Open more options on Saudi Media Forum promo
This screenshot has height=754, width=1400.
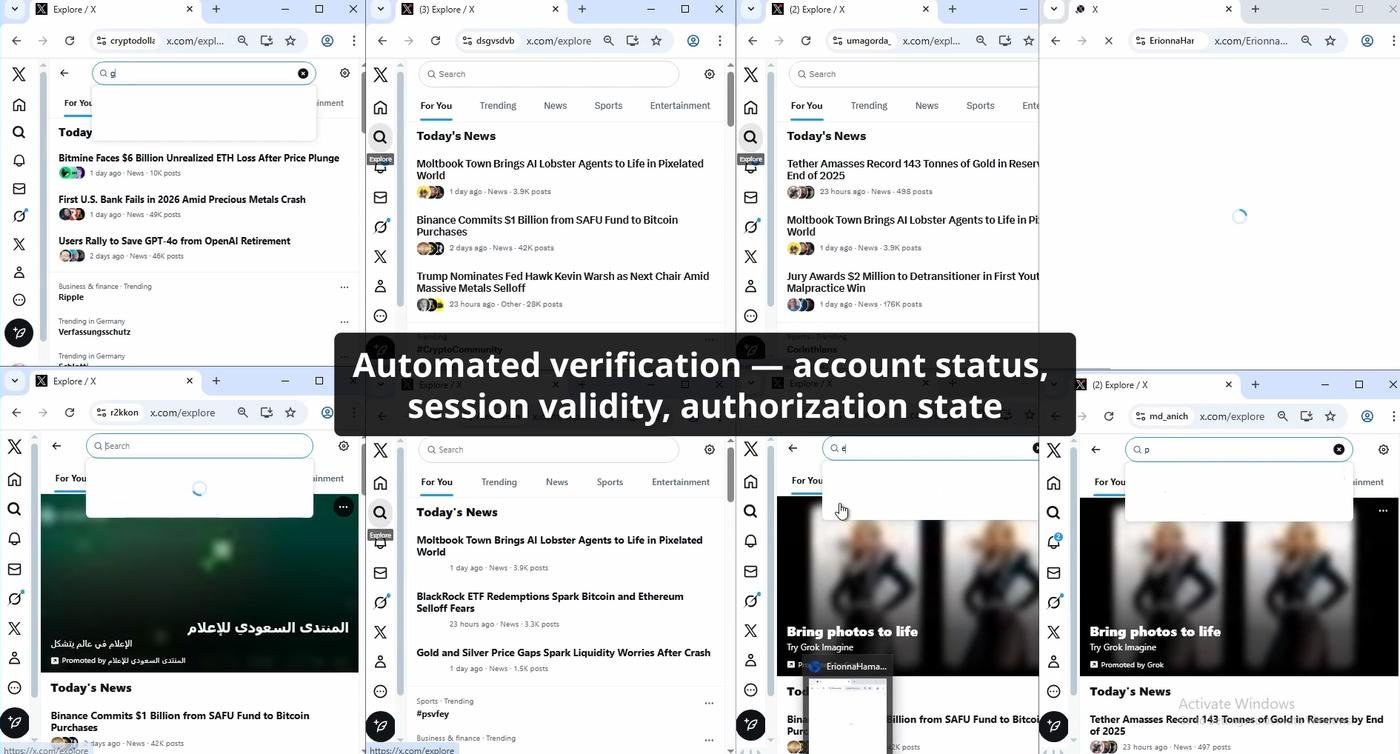pos(343,507)
